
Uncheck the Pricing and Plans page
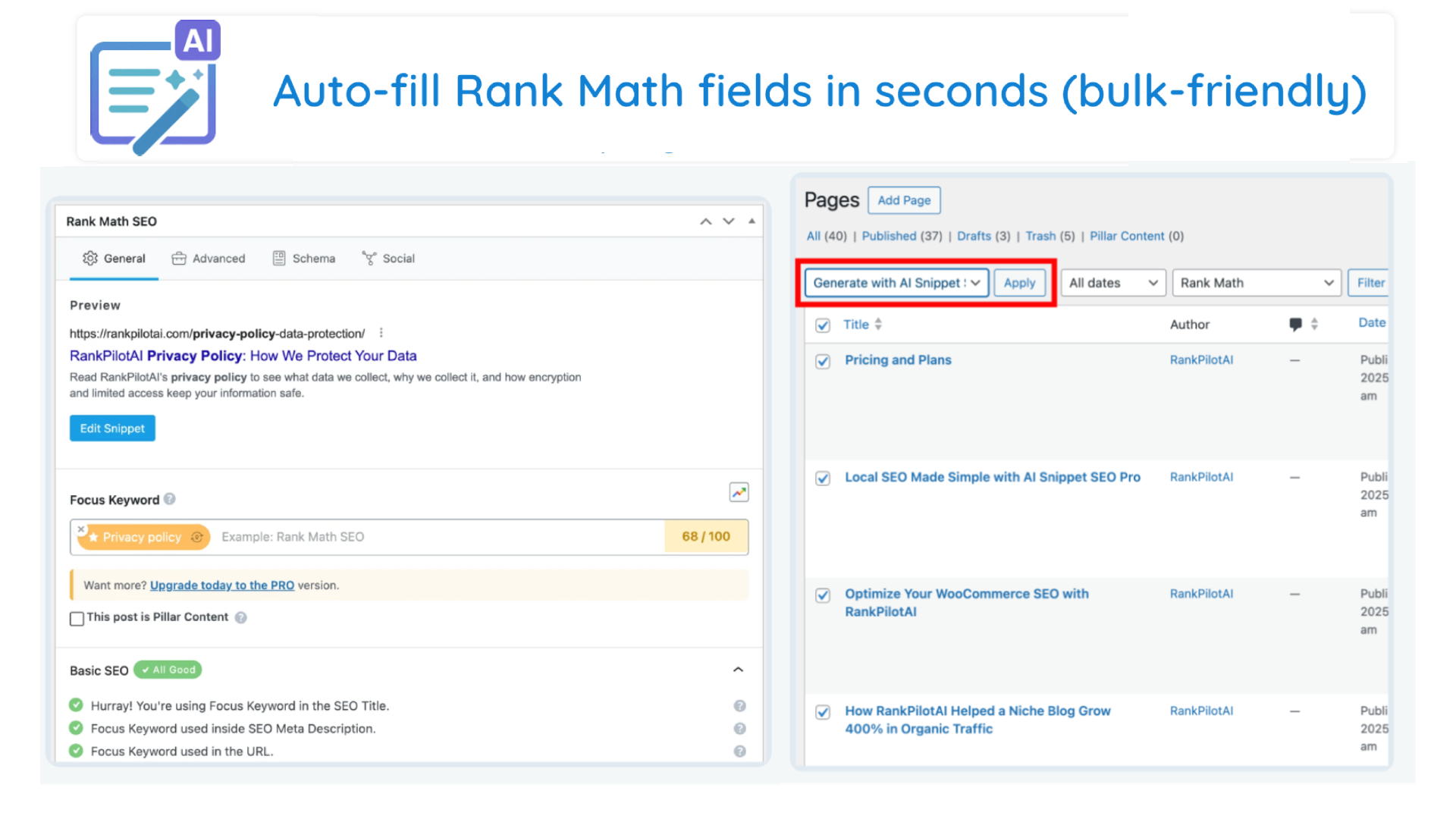[822, 361]
